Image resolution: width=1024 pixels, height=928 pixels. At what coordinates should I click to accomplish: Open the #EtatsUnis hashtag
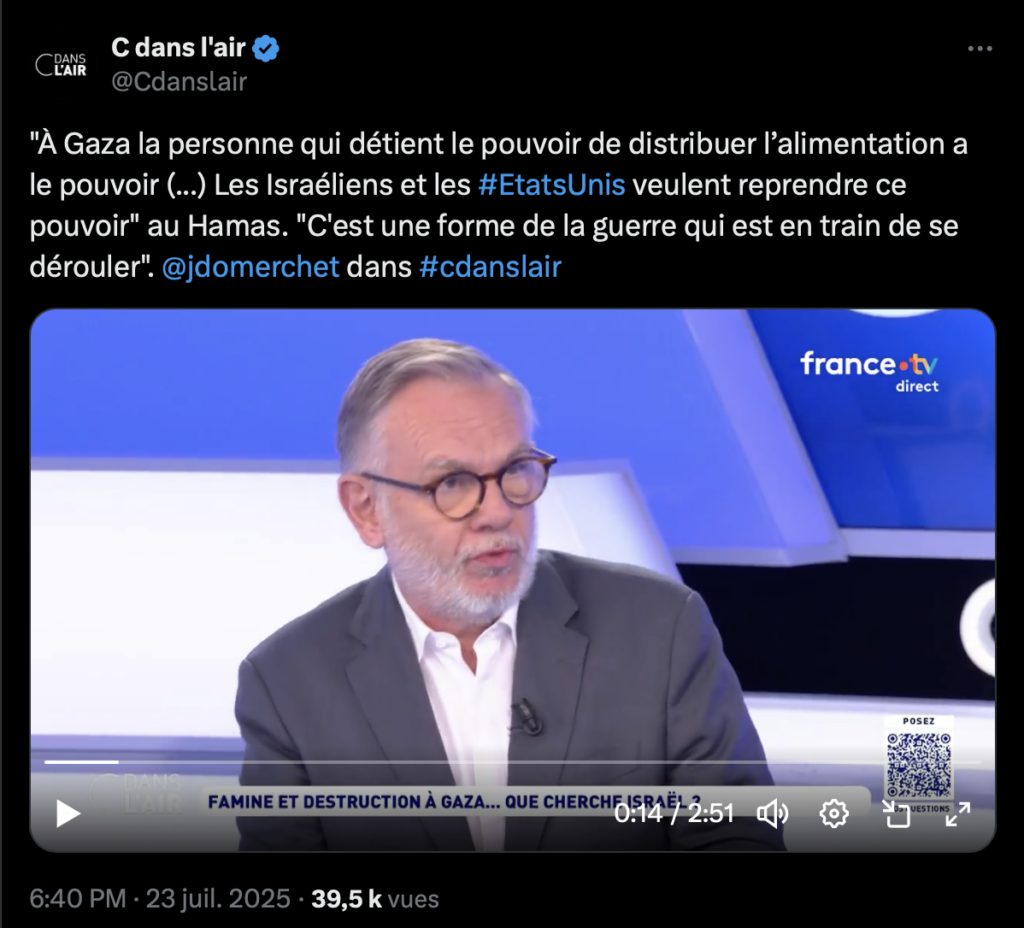[x=552, y=185]
